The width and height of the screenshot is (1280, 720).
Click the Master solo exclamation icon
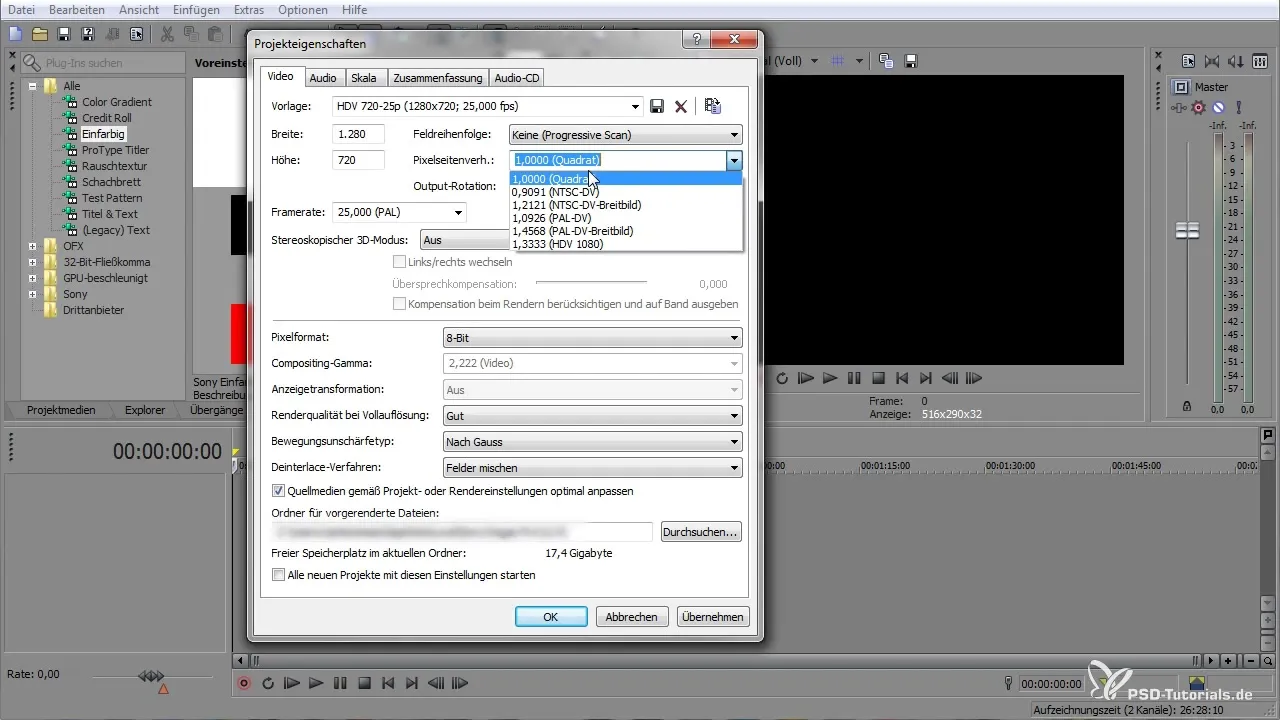pyautogui.click(x=1238, y=107)
